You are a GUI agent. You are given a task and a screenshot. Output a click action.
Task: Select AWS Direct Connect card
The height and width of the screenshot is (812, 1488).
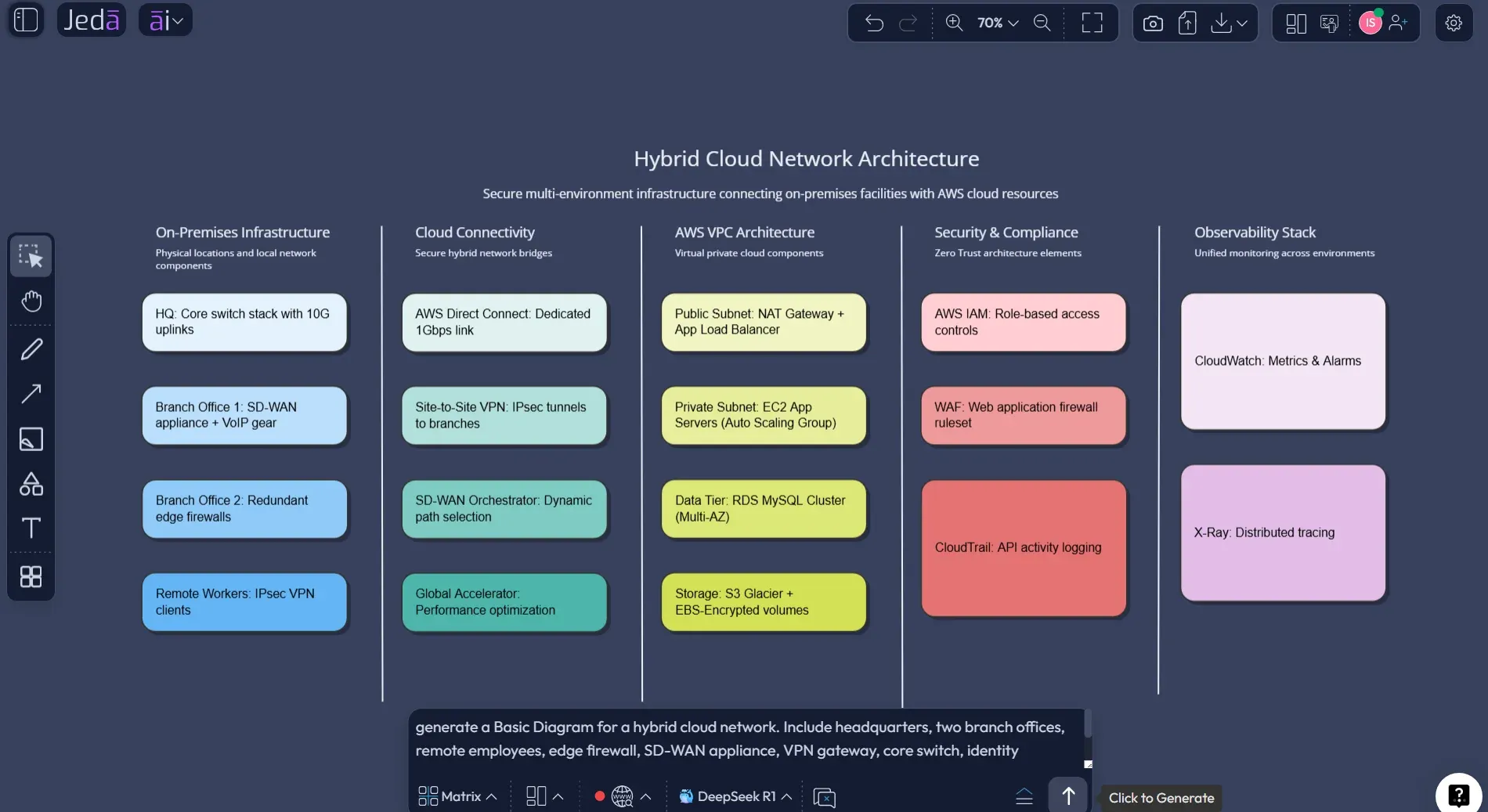click(x=504, y=322)
